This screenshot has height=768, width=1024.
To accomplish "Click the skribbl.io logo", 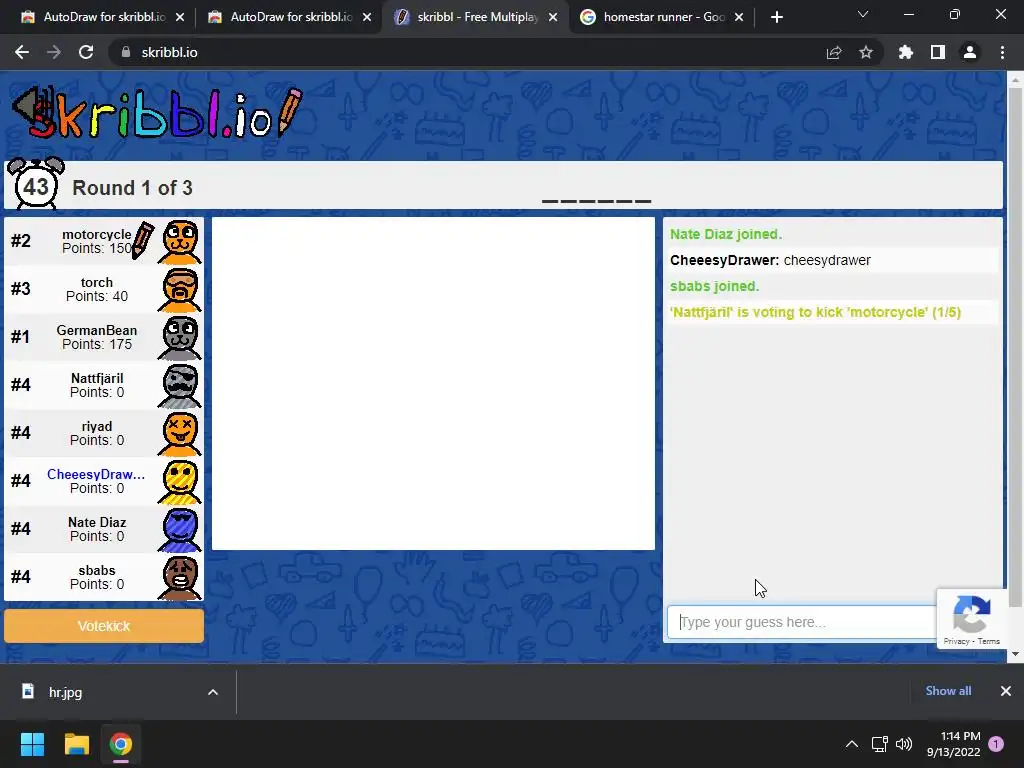I will click(x=157, y=114).
